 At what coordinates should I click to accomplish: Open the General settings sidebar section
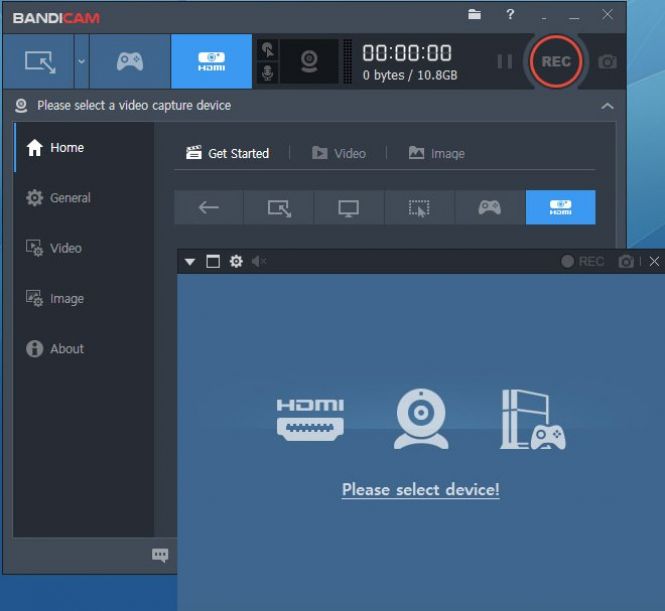coord(84,198)
